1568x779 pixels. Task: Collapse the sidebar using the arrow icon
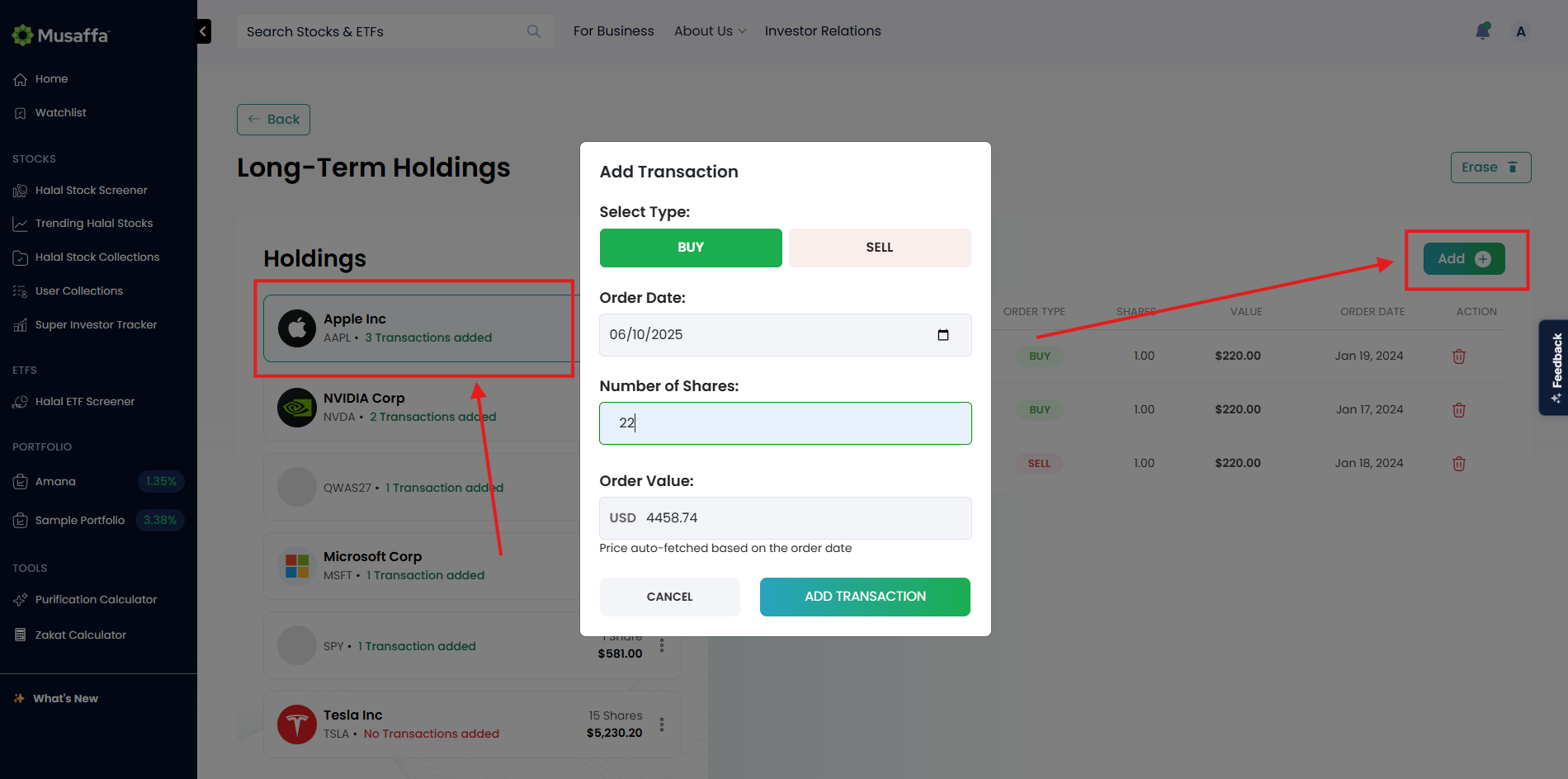pos(203,31)
